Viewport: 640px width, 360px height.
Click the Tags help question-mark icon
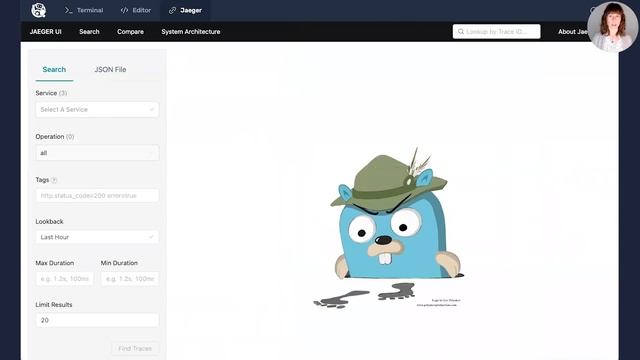point(54,180)
